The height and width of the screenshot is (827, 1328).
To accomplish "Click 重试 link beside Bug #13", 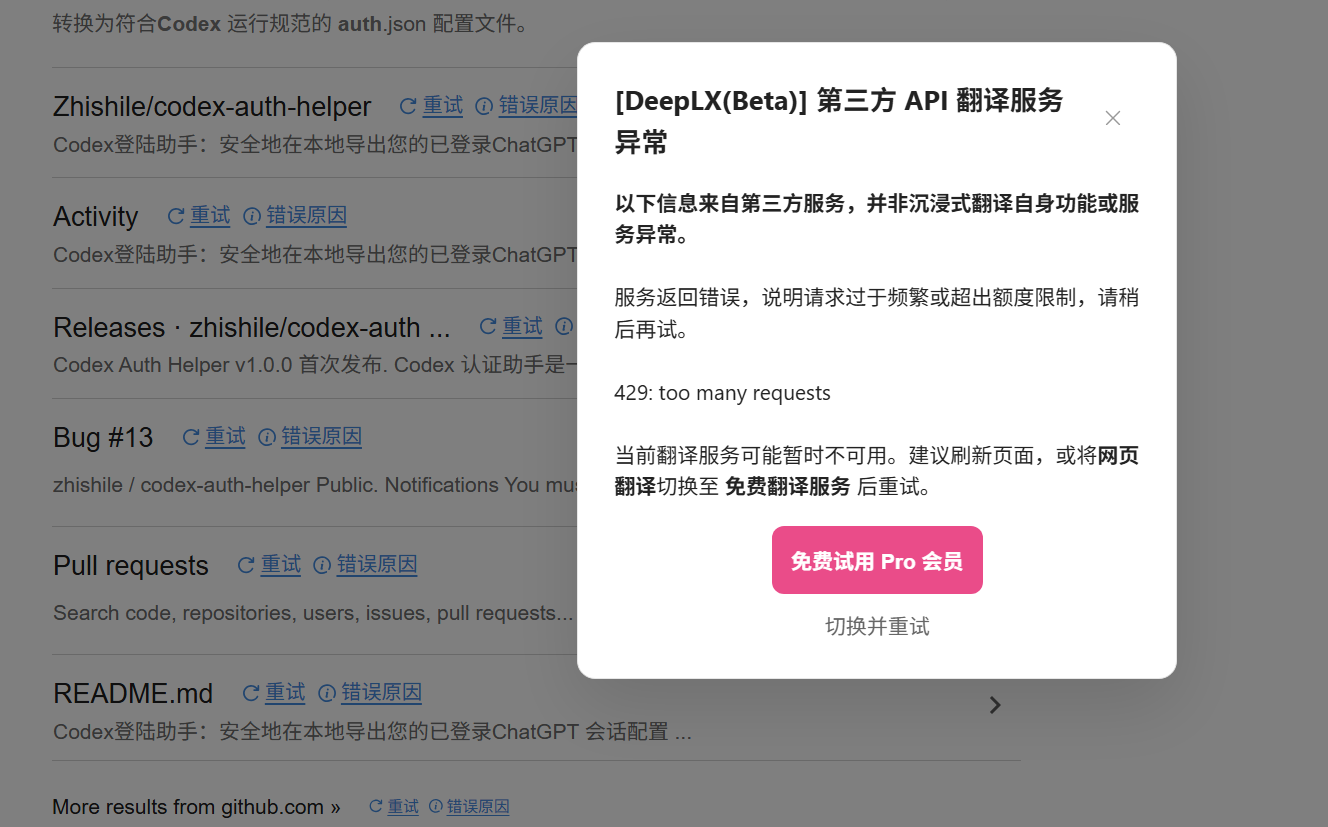I will pyautogui.click(x=226, y=437).
